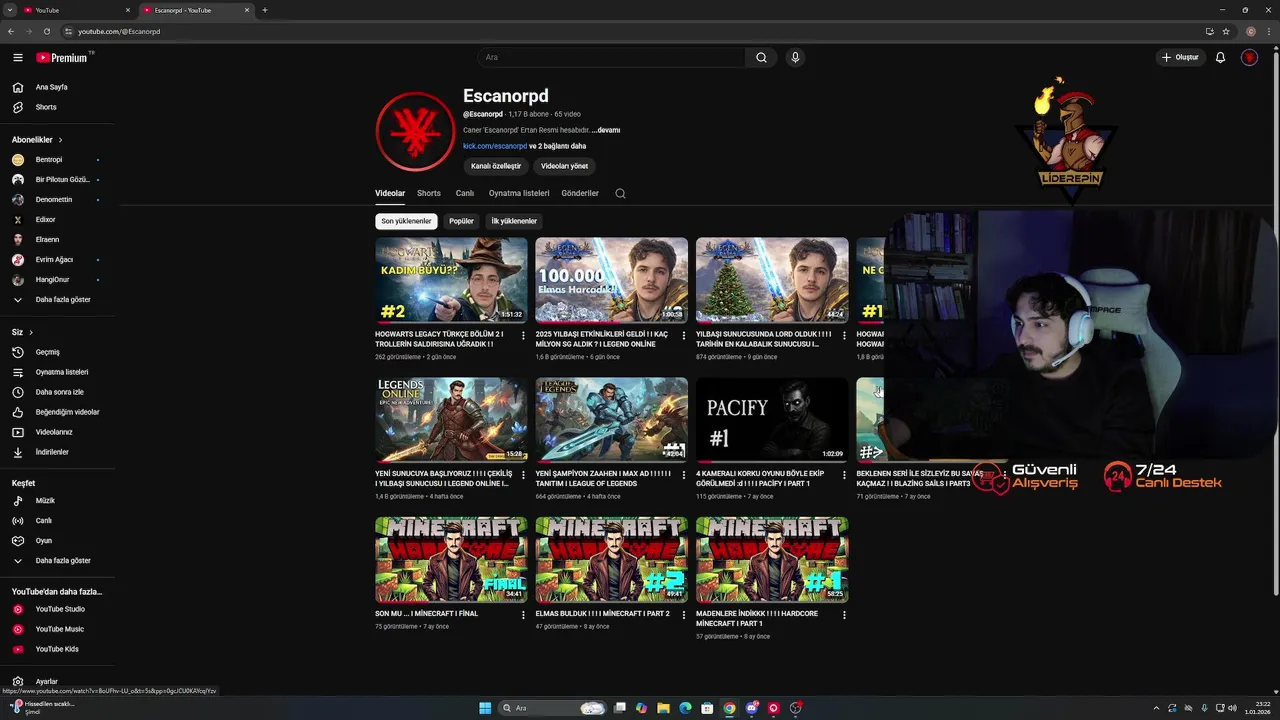Open the notifications bell
This screenshot has width=1280, height=720.
1220,58
